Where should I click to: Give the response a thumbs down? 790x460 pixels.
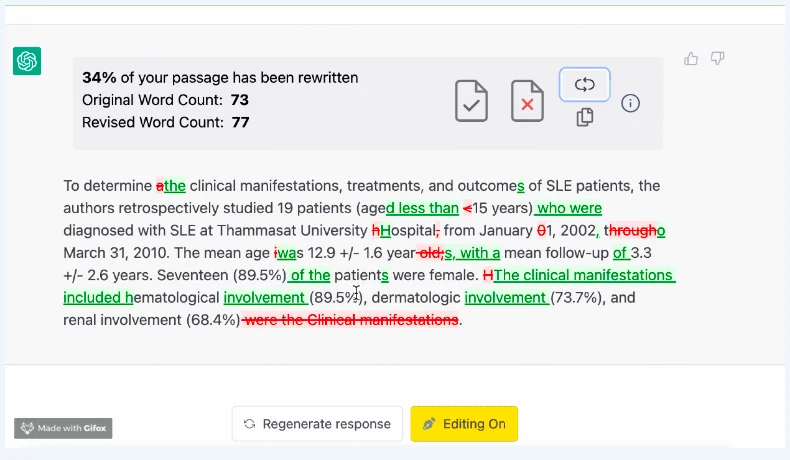pyautogui.click(x=717, y=59)
